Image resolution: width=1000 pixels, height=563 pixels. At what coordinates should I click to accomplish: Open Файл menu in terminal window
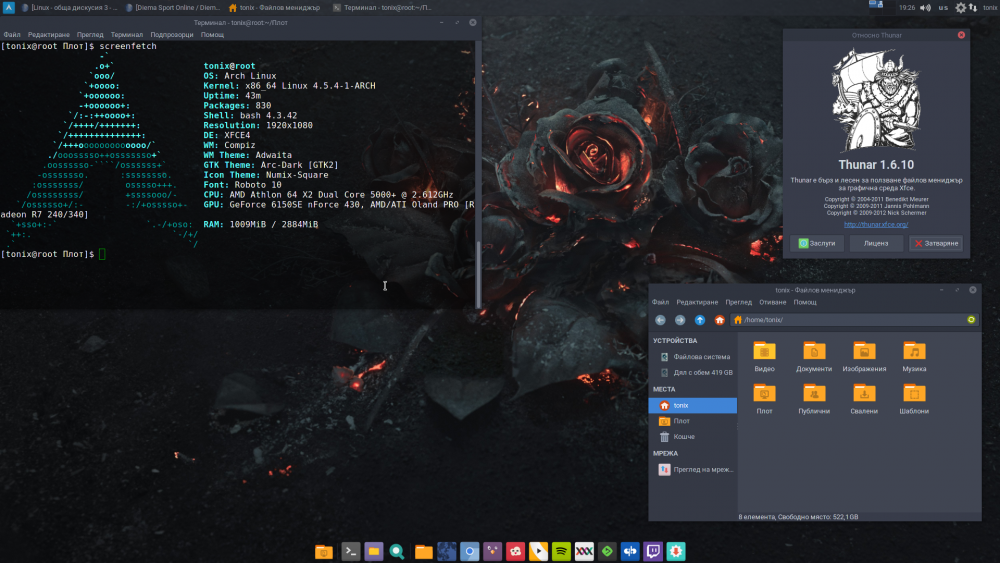(x=11, y=34)
